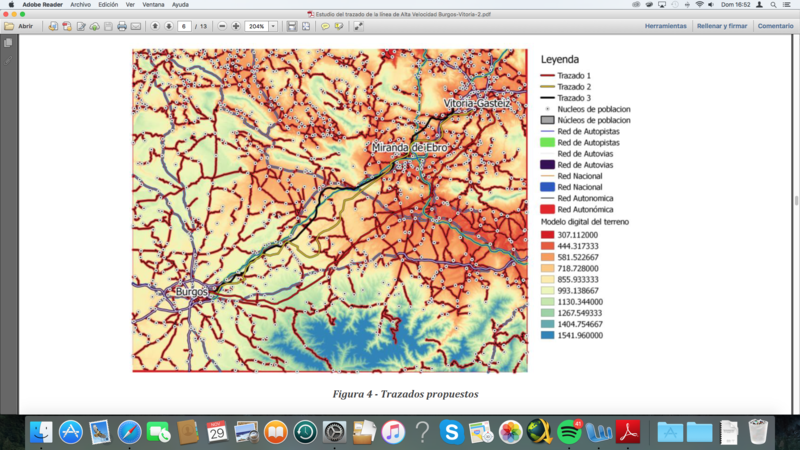
Task: Open the Apple menu
Action: click(x=11, y=5)
